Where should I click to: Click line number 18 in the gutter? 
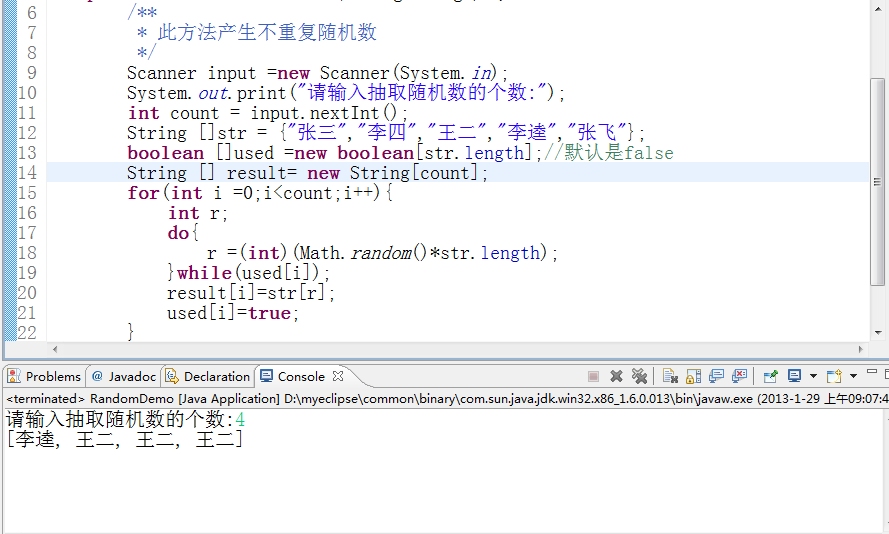click(27, 253)
